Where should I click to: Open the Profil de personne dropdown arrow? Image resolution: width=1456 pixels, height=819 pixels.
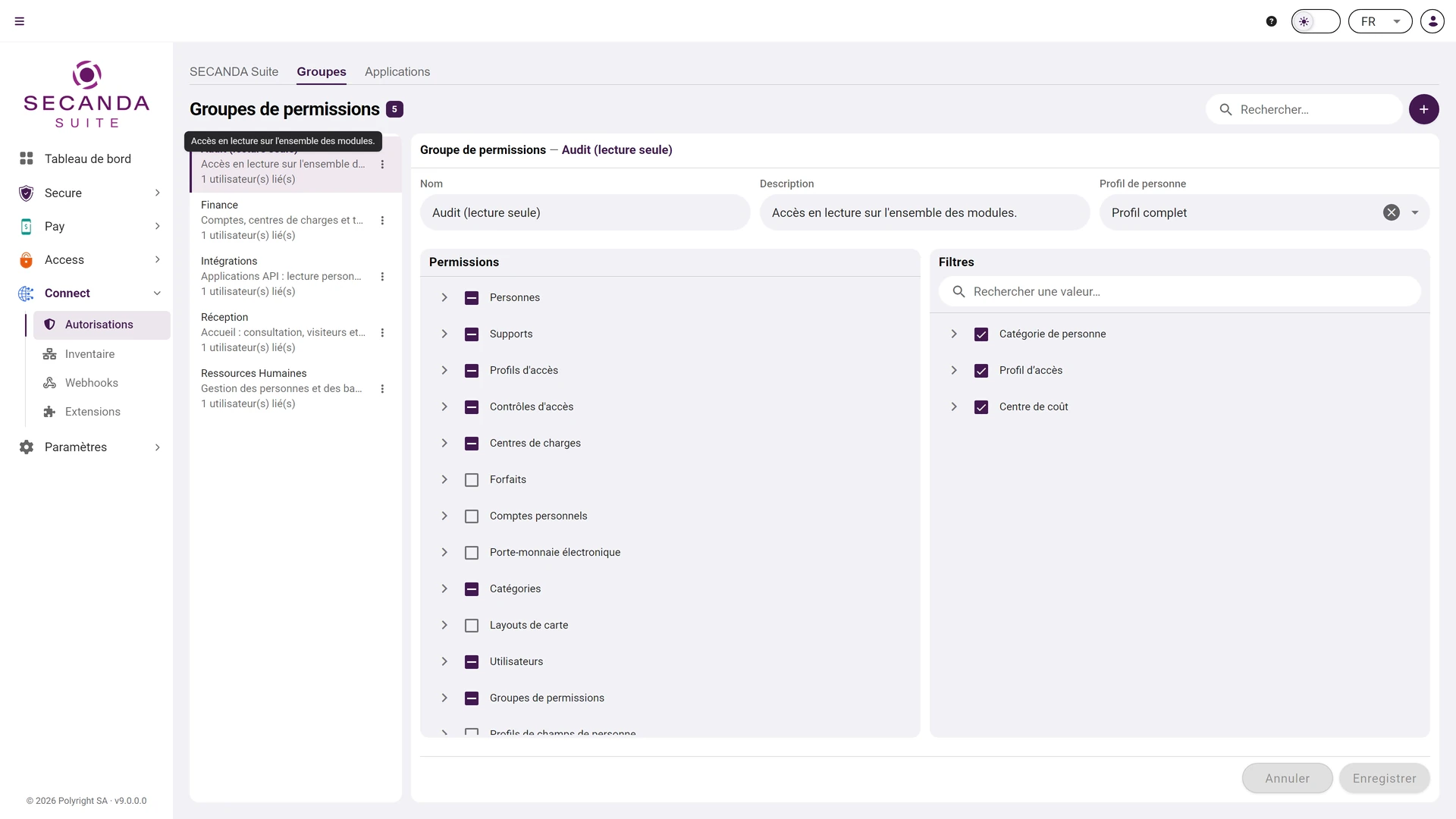(x=1415, y=212)
